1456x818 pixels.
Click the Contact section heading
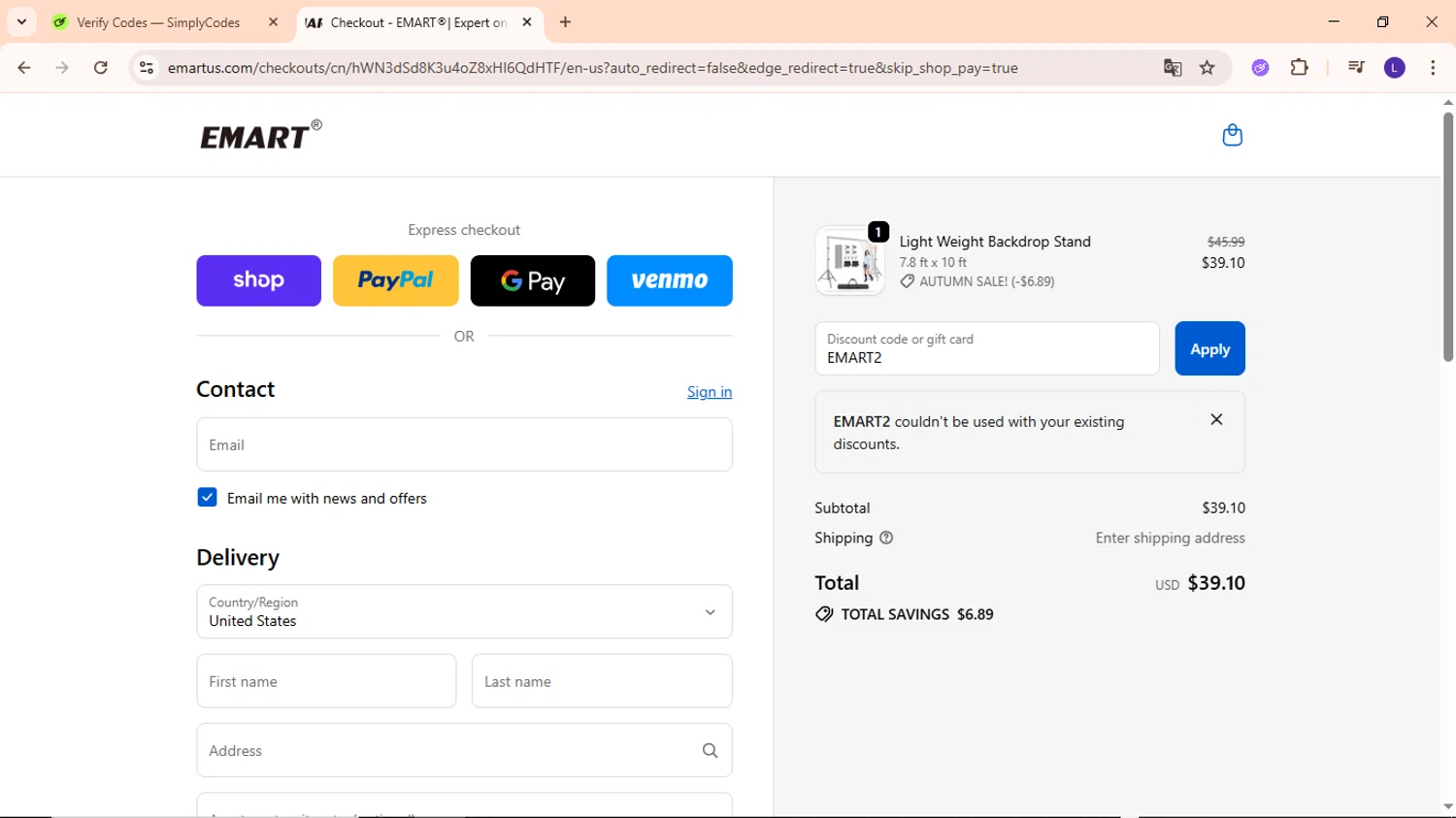(236, 389)
